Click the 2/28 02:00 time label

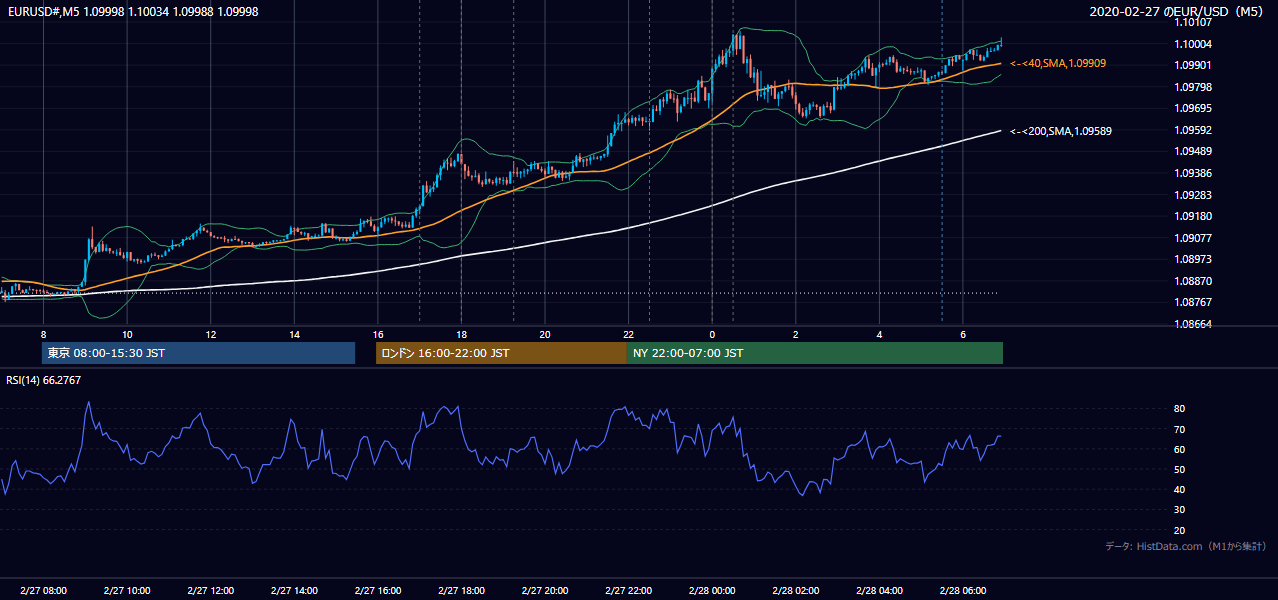(796, 590)
